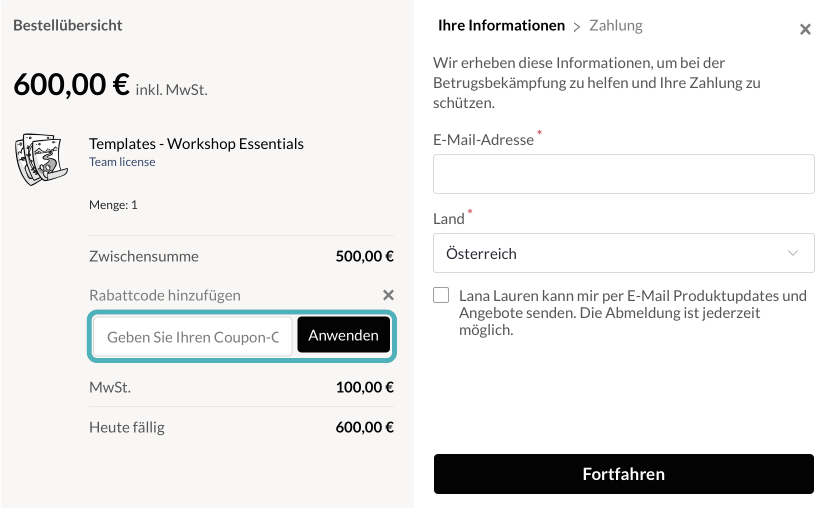Enable product updates email checkbox

coord(442,296)
